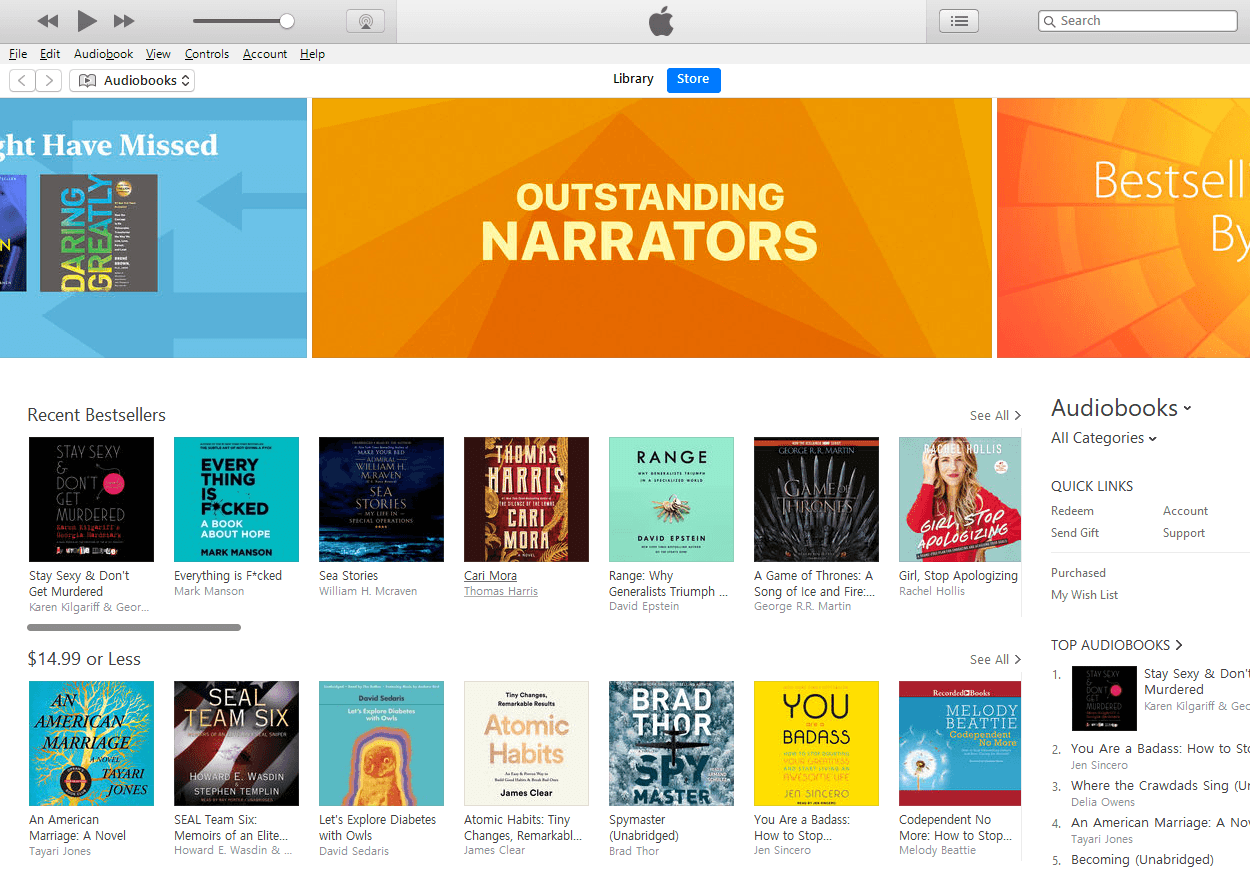Click the Send Gift quick link
Image resolution: width=1250 pixels, height=870 pixels.
[x=1075, y=533]
